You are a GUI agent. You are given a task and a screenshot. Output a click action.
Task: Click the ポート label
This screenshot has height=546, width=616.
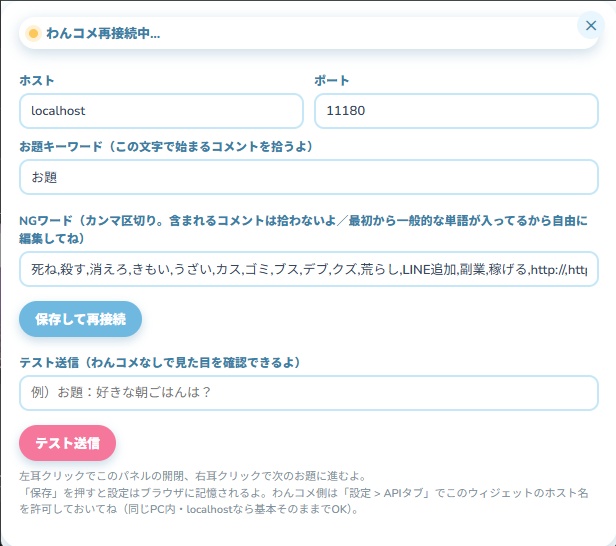pos(332,80)
